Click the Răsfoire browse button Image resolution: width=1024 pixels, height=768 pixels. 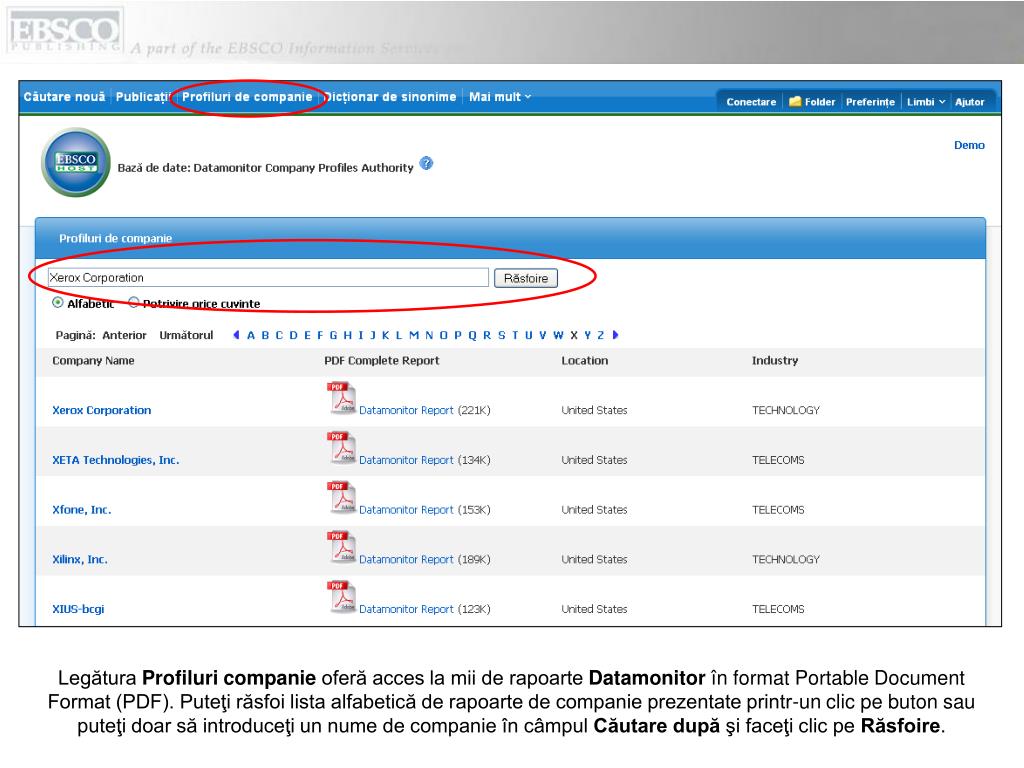pos(526,278)
